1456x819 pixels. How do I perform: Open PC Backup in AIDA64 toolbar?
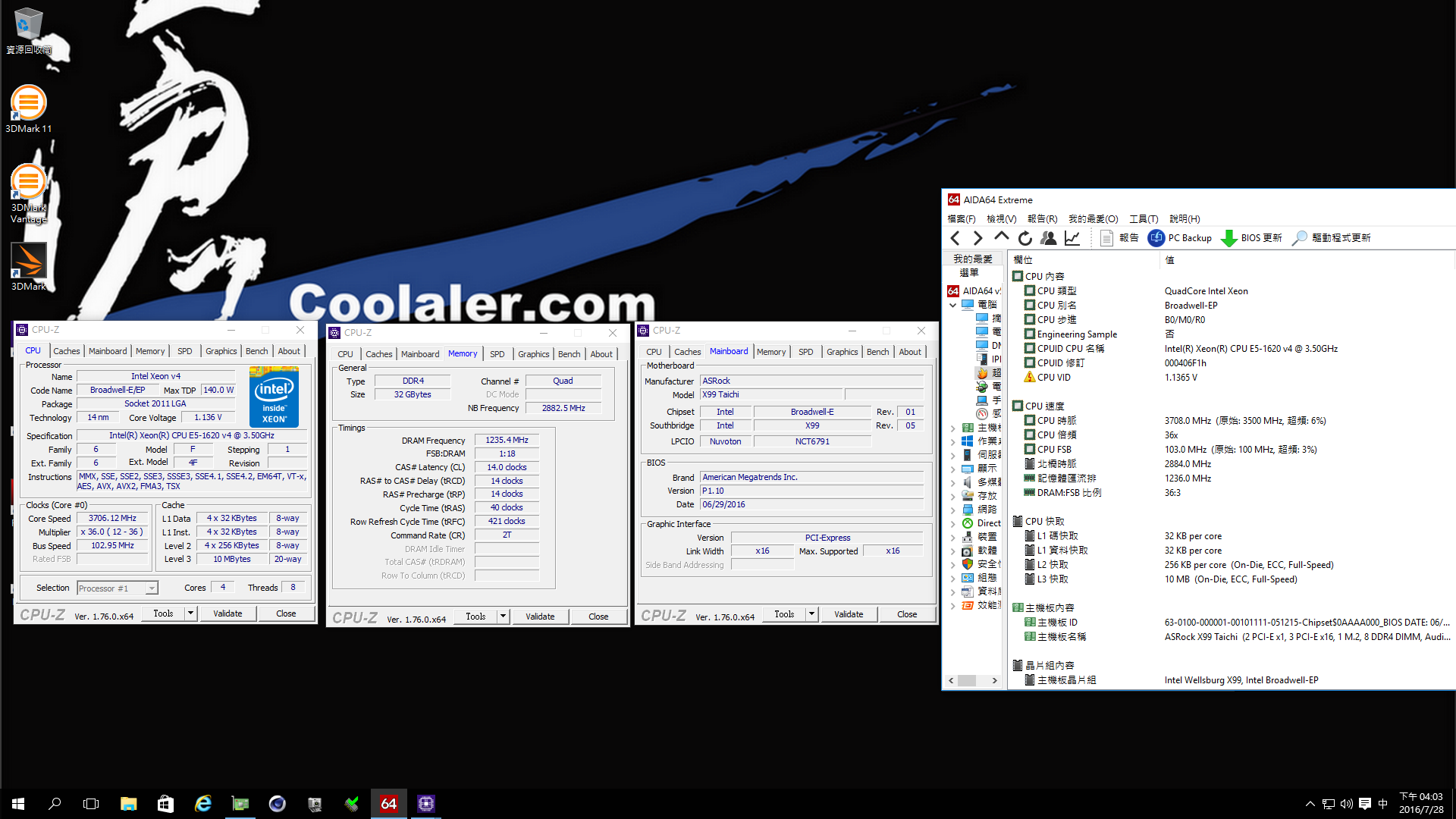tap(1180, 238)
